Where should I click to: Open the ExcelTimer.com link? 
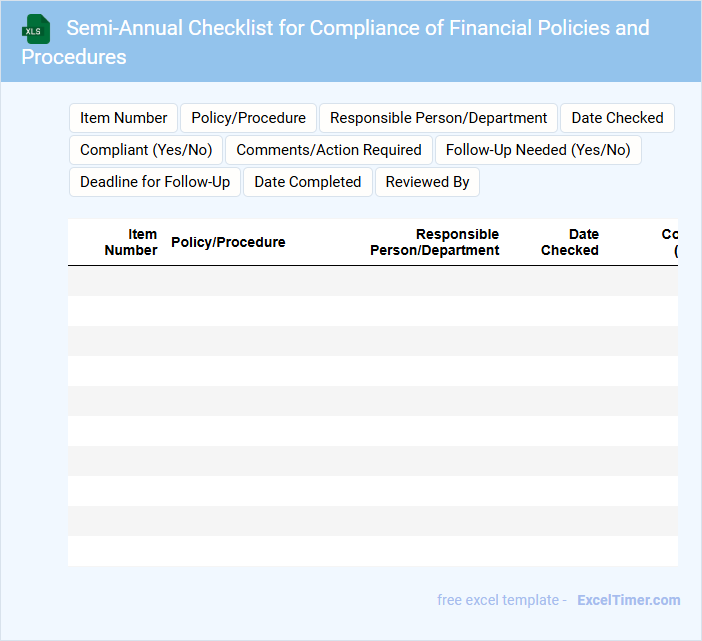(x=629, y=600)
